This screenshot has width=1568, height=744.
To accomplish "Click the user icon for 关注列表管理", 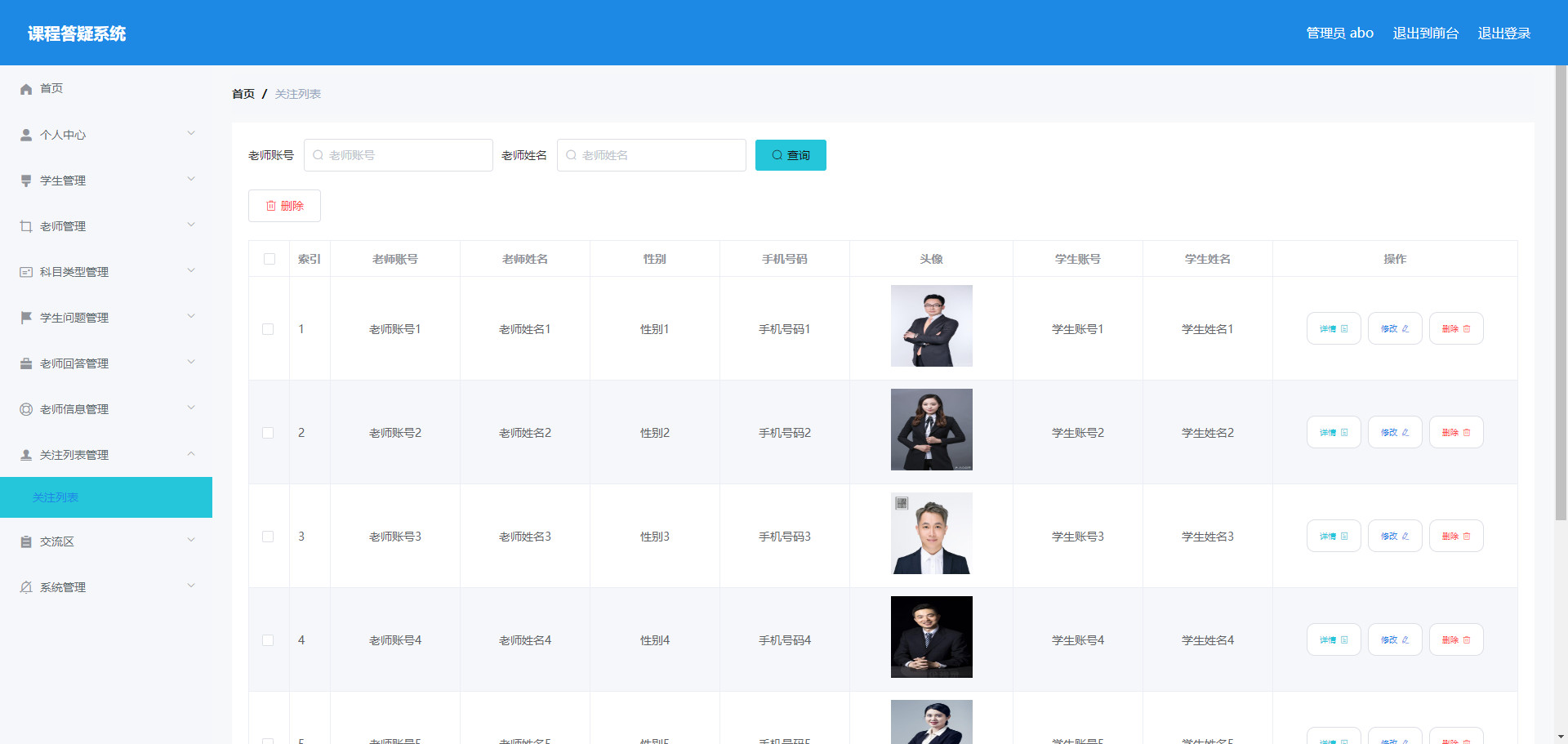I will click(26, 455).
